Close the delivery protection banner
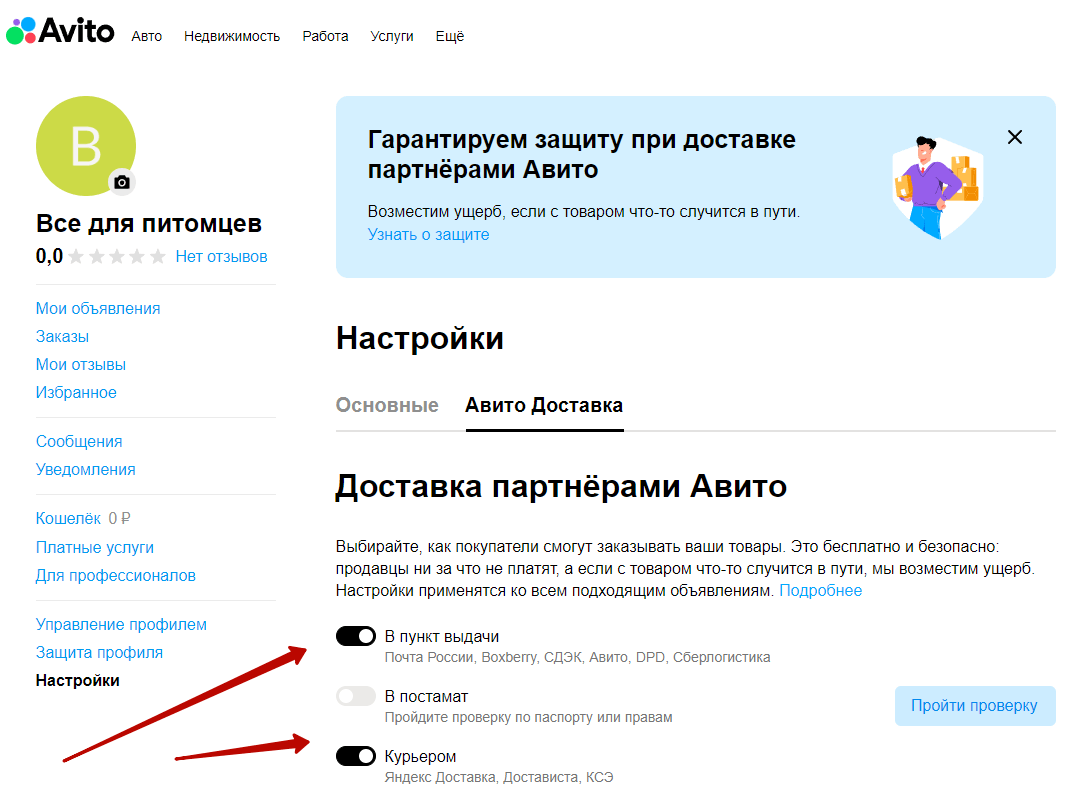 tap(1014, 137)
